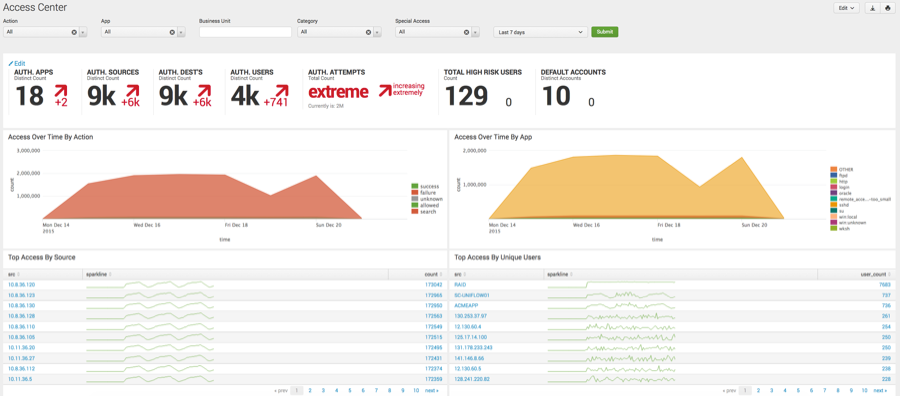Sort Top Access By Source by src column
The width and height of the screenshot is (900, 397).
[13, 275]
